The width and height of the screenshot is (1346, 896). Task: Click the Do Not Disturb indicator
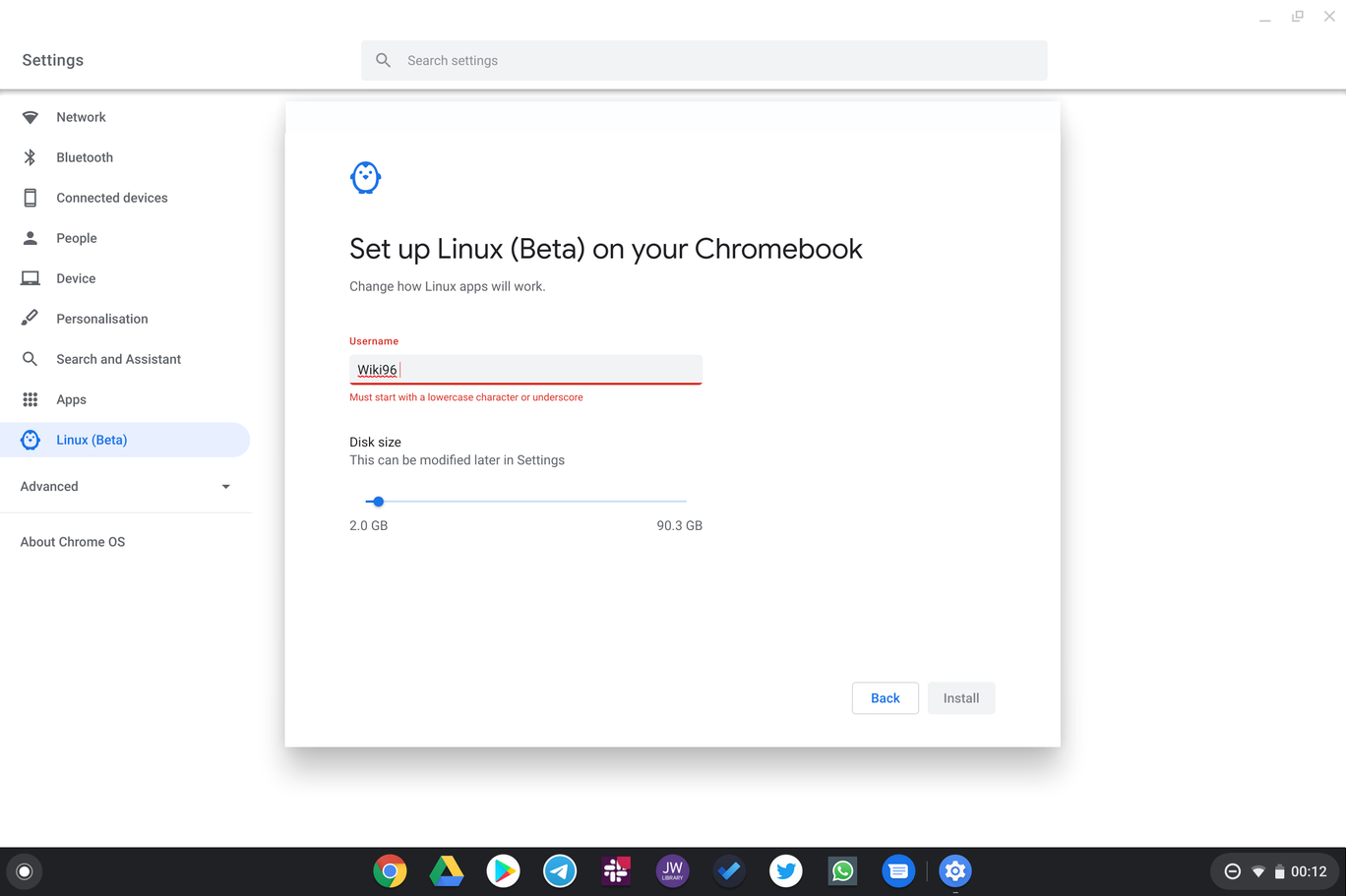1233,871
